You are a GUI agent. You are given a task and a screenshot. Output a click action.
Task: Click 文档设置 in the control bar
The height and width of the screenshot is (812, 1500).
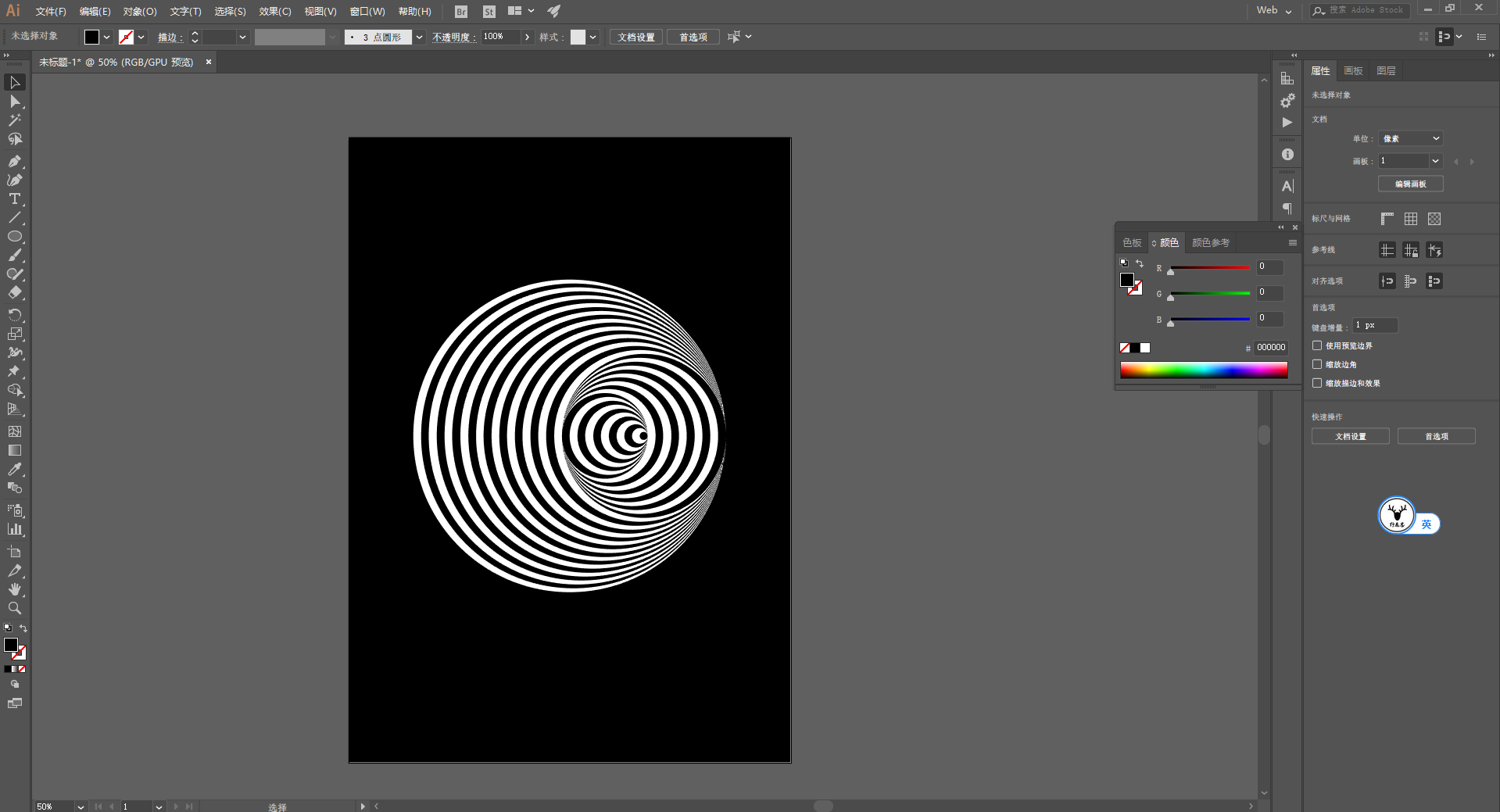(x=635, y=37)
